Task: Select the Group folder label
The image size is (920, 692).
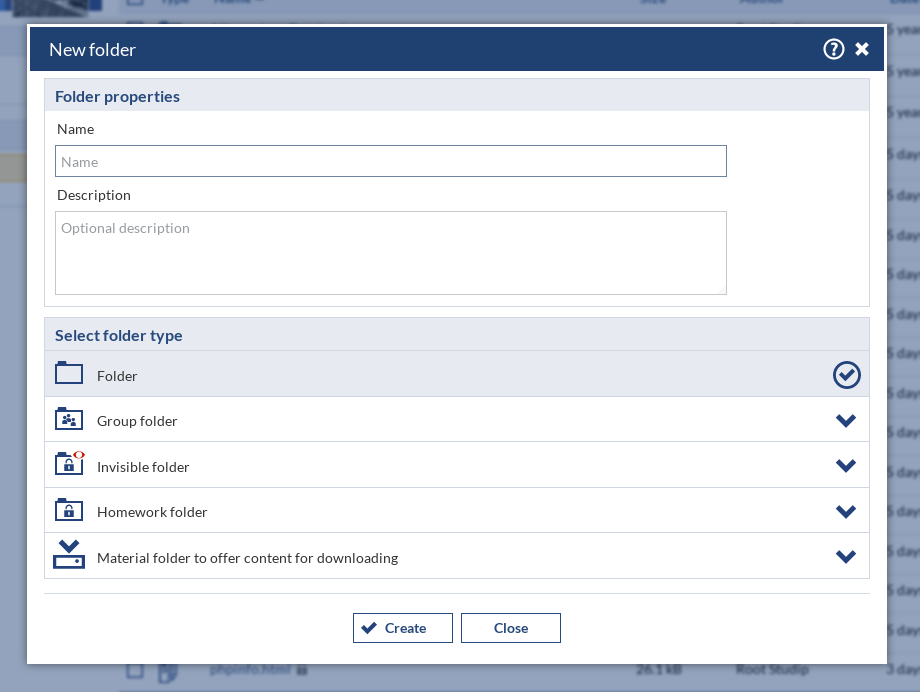Action: click(137, 421)
